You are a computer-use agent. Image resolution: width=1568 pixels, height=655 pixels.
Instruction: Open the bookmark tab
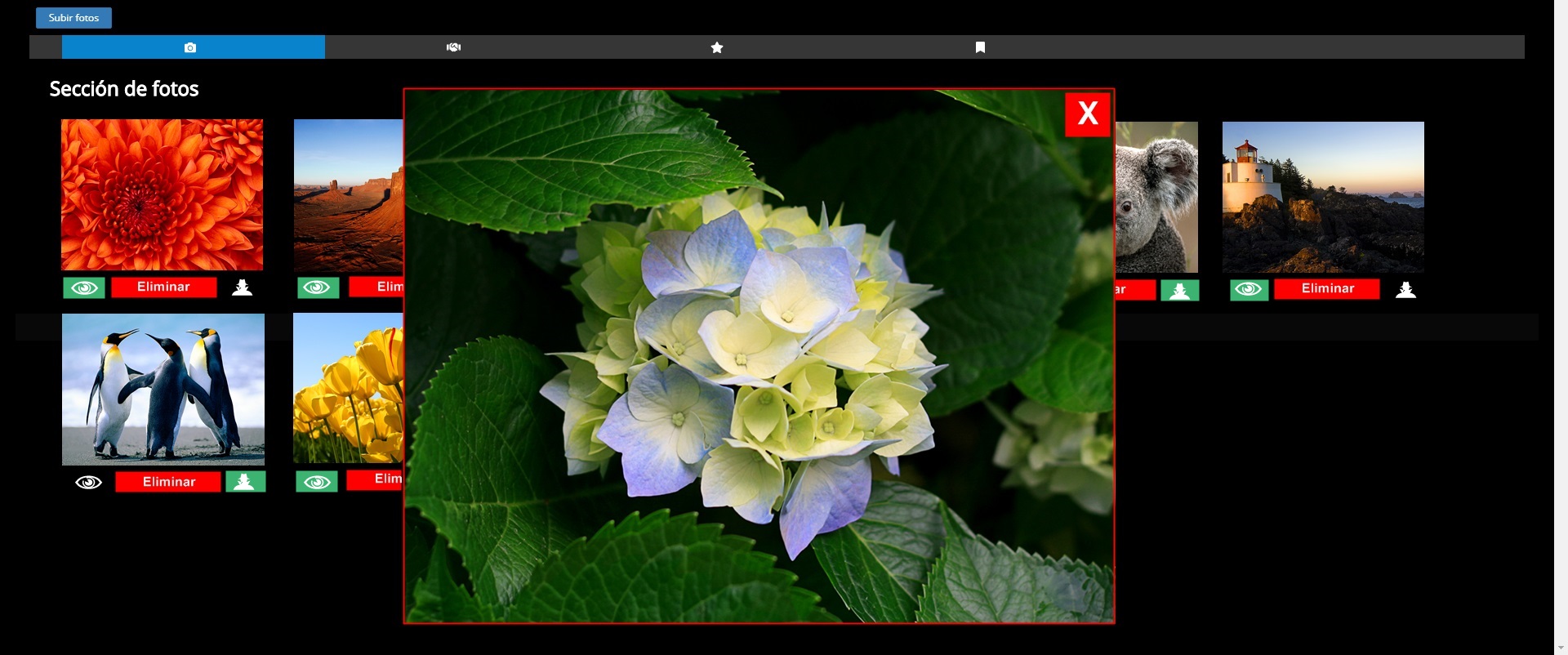click(x=980, y=47)
